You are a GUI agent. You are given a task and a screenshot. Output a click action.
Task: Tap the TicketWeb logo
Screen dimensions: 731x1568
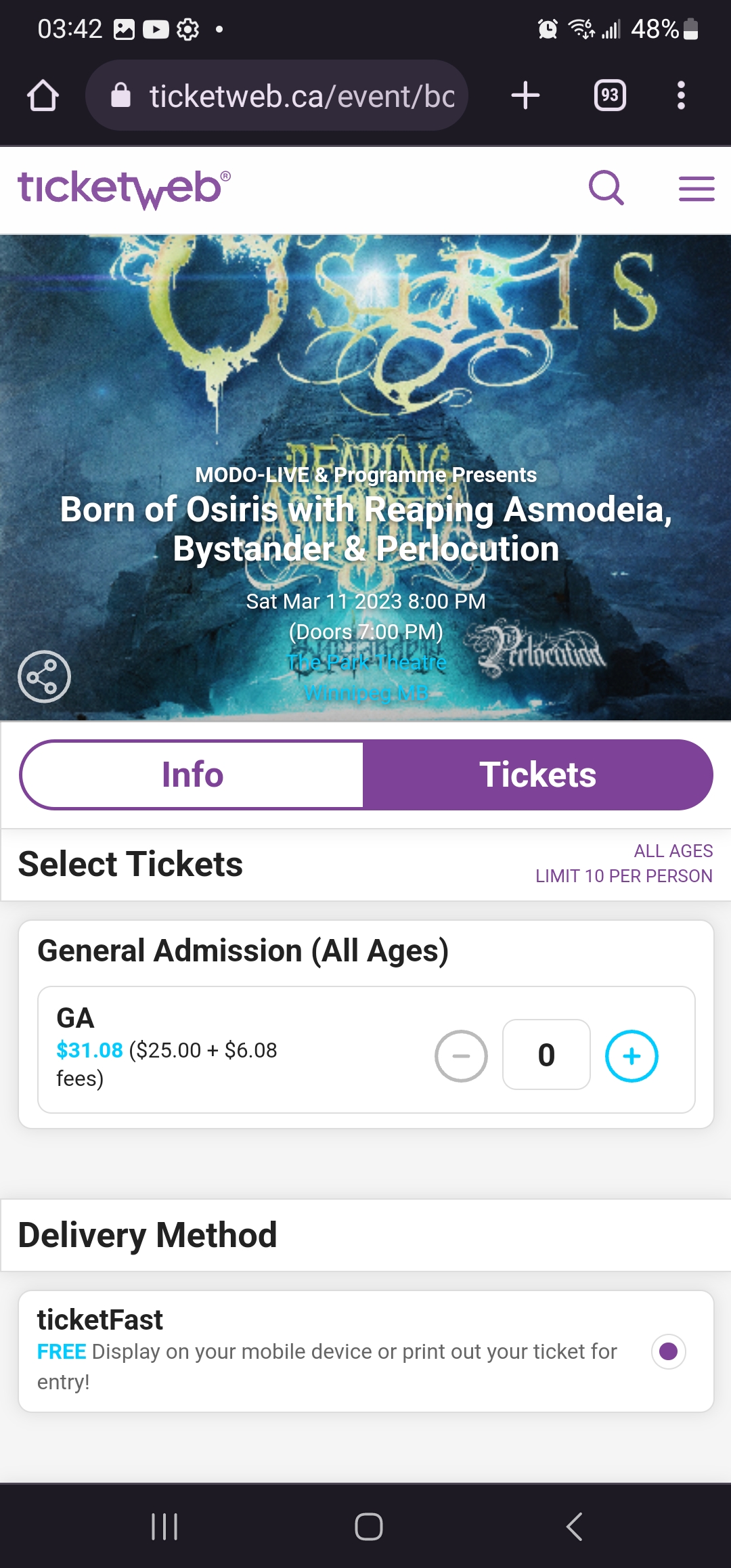pos(123,188)
